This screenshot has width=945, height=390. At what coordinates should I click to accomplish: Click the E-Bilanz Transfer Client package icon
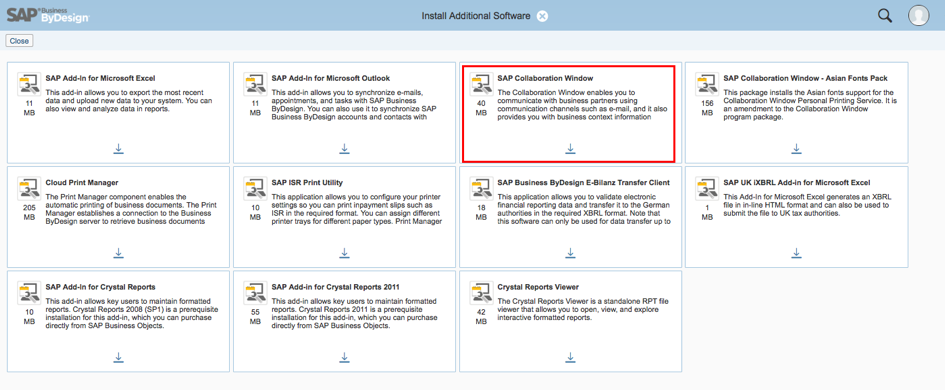tap(481, 188)
